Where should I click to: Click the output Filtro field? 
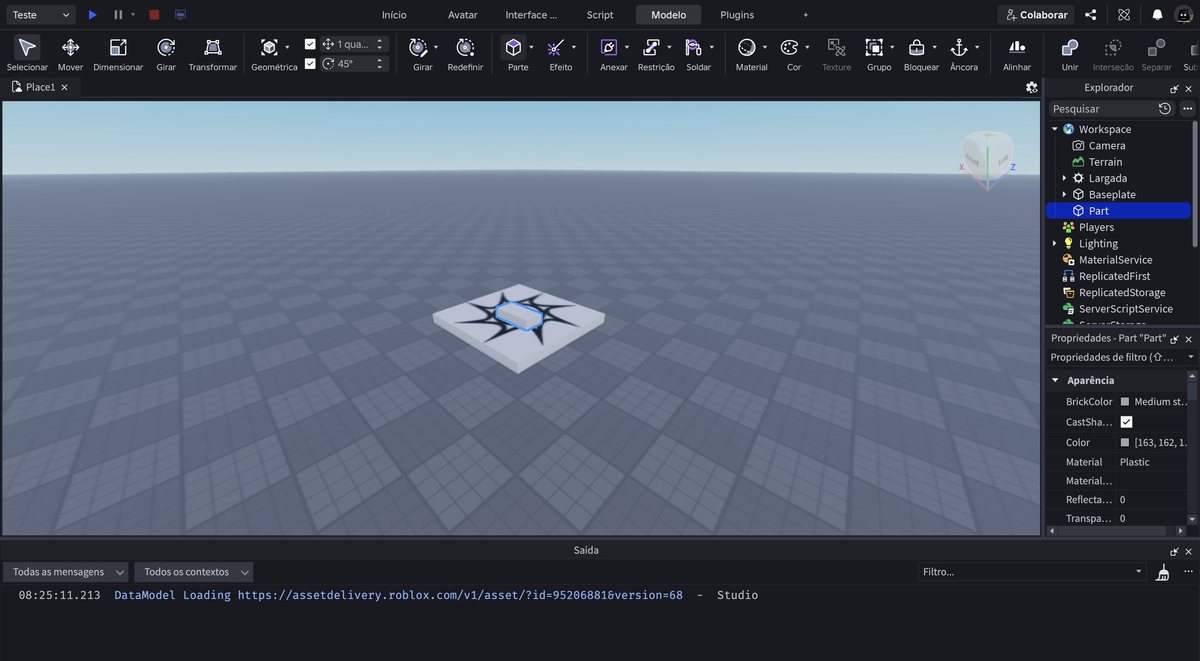pos(1032,572)
